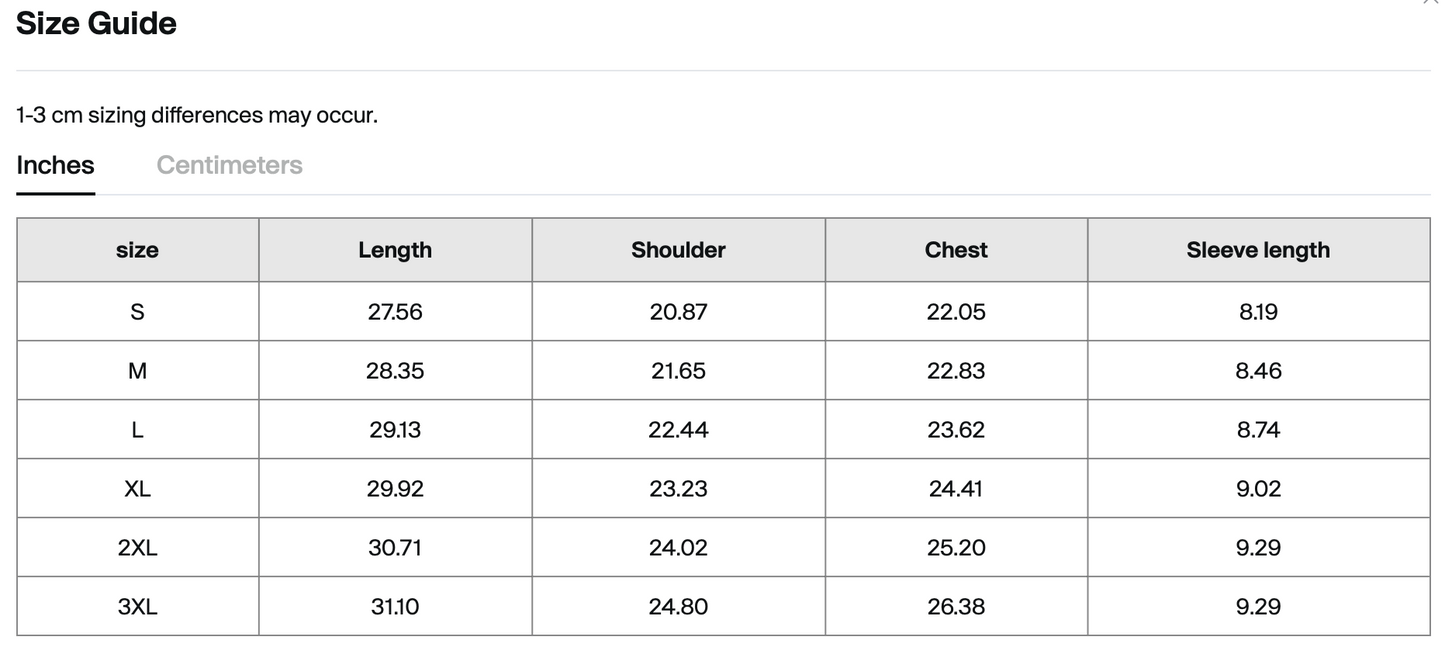Close the Size Guide dialog
Image resolution: width=1445 pixels, height=654 pixels.
click(x=1431, y=3)
